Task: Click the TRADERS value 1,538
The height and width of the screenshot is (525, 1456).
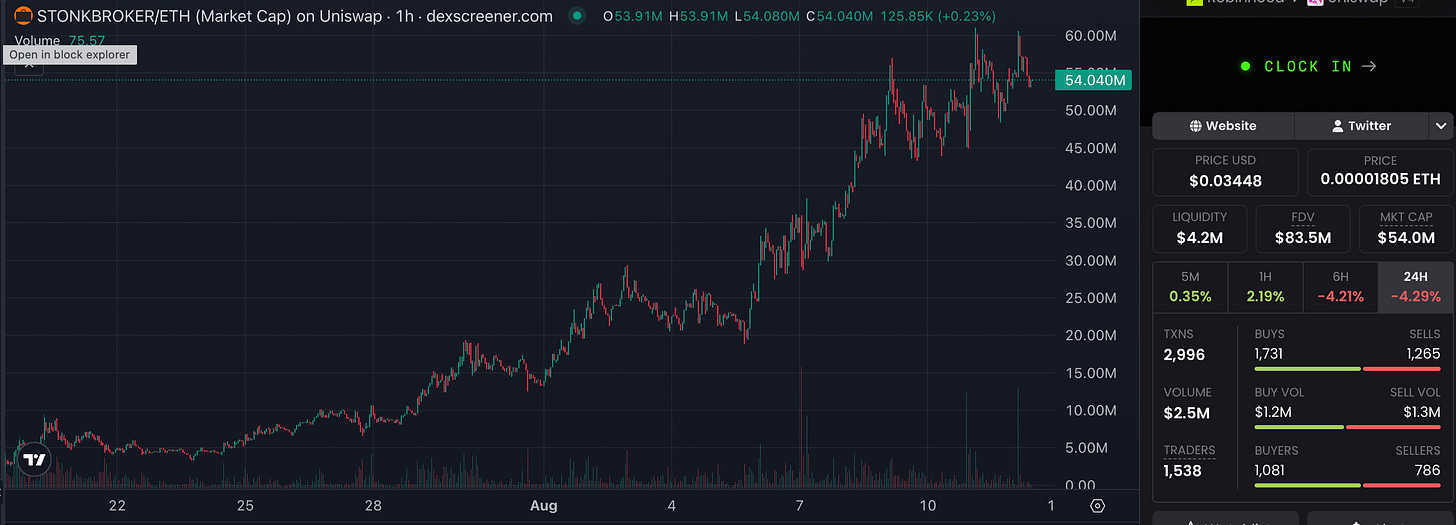Action: (x=1183, y=470)
